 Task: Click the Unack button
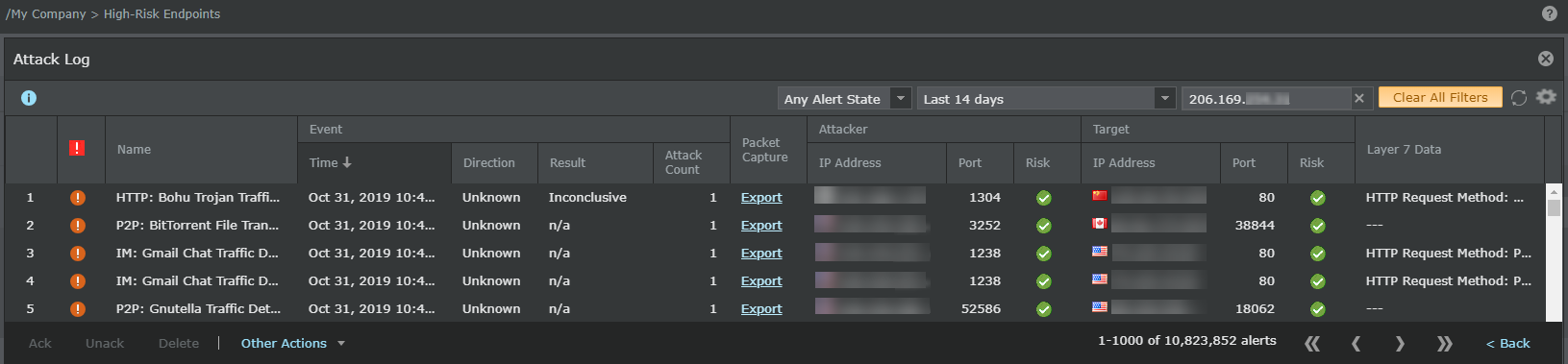pyautogui.click(x=105, y=343)
